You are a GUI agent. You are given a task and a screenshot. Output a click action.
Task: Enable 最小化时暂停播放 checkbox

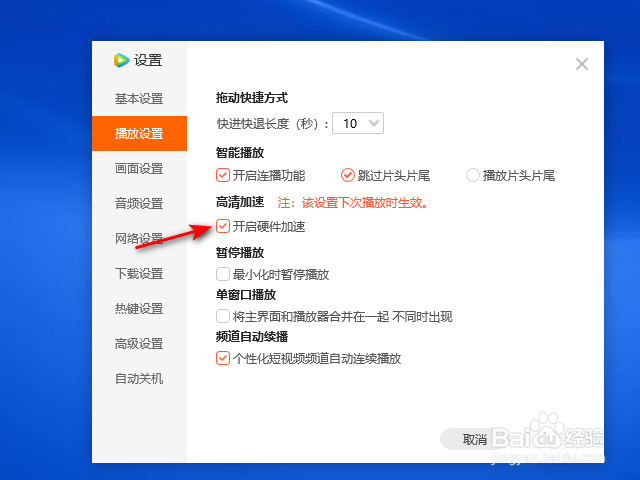(x=223, y=274)
